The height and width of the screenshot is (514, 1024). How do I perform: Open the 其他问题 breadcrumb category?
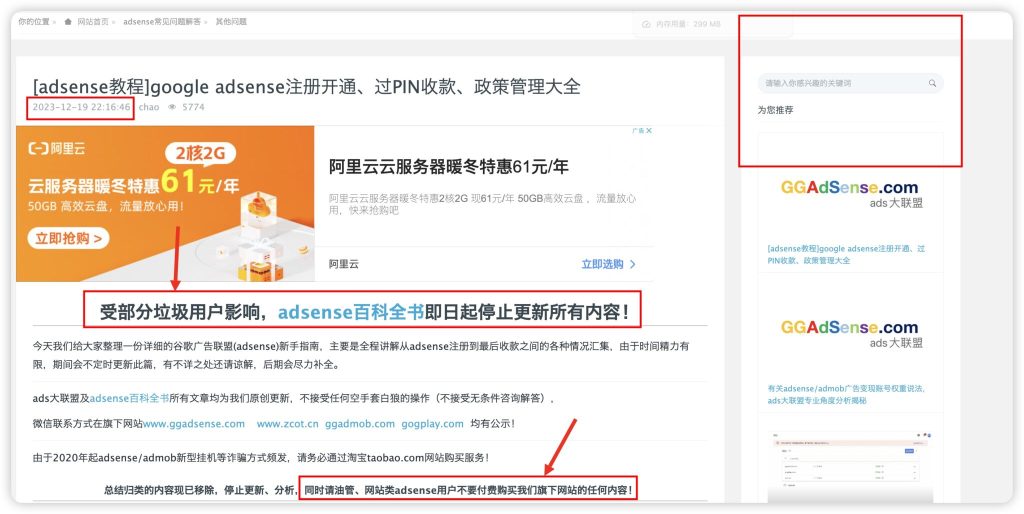231,22
